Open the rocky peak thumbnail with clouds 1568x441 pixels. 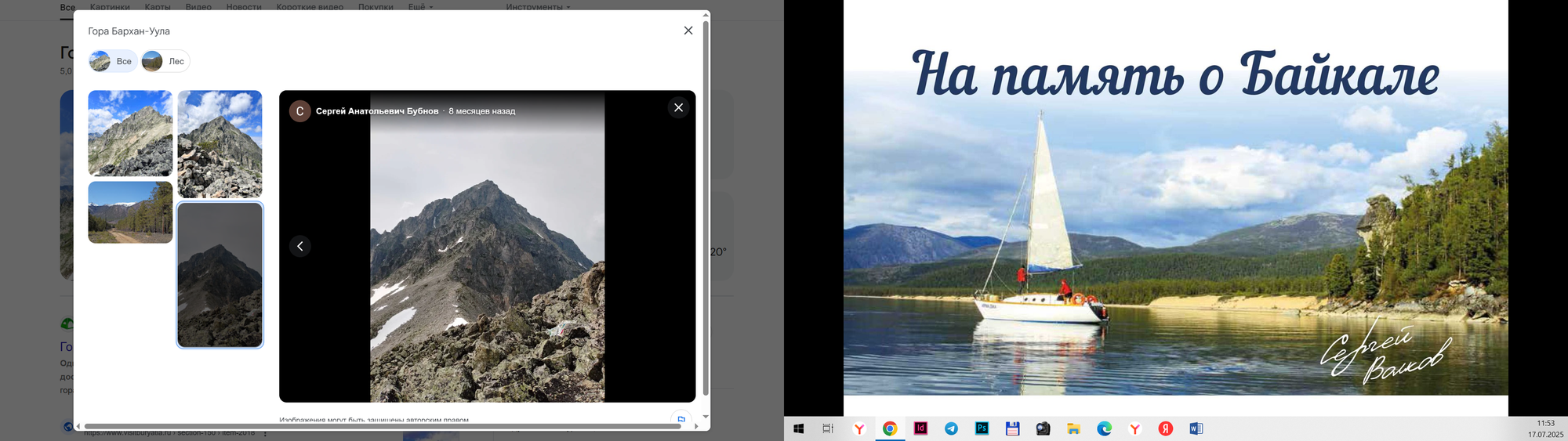[x=220, y=144]
